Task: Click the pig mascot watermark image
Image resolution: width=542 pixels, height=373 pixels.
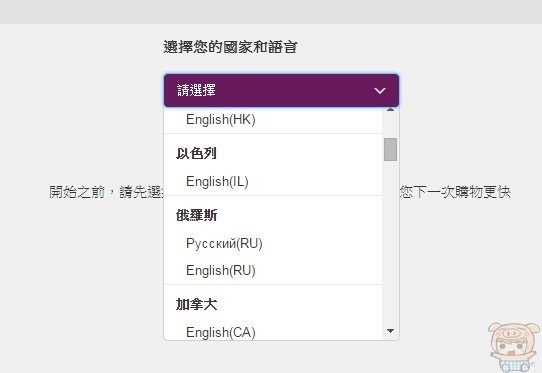Action: (x=514, y=347)
